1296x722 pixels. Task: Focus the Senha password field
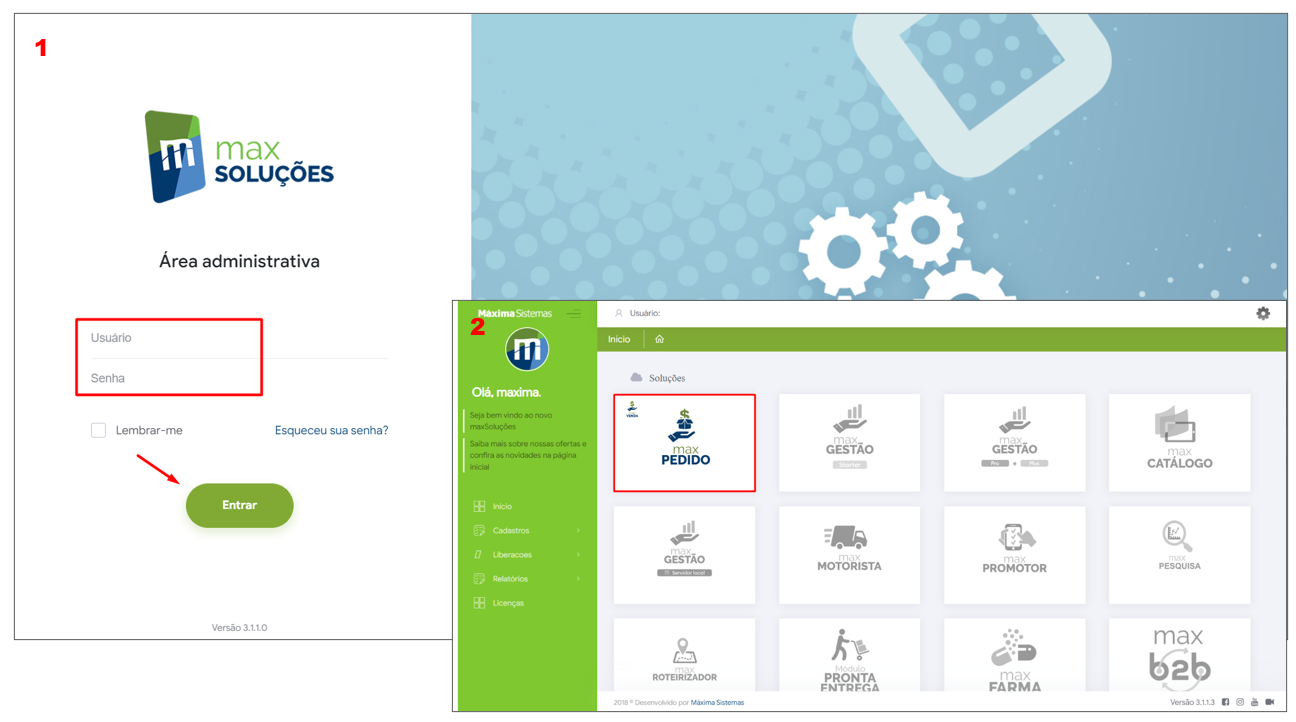pos(239,378)
